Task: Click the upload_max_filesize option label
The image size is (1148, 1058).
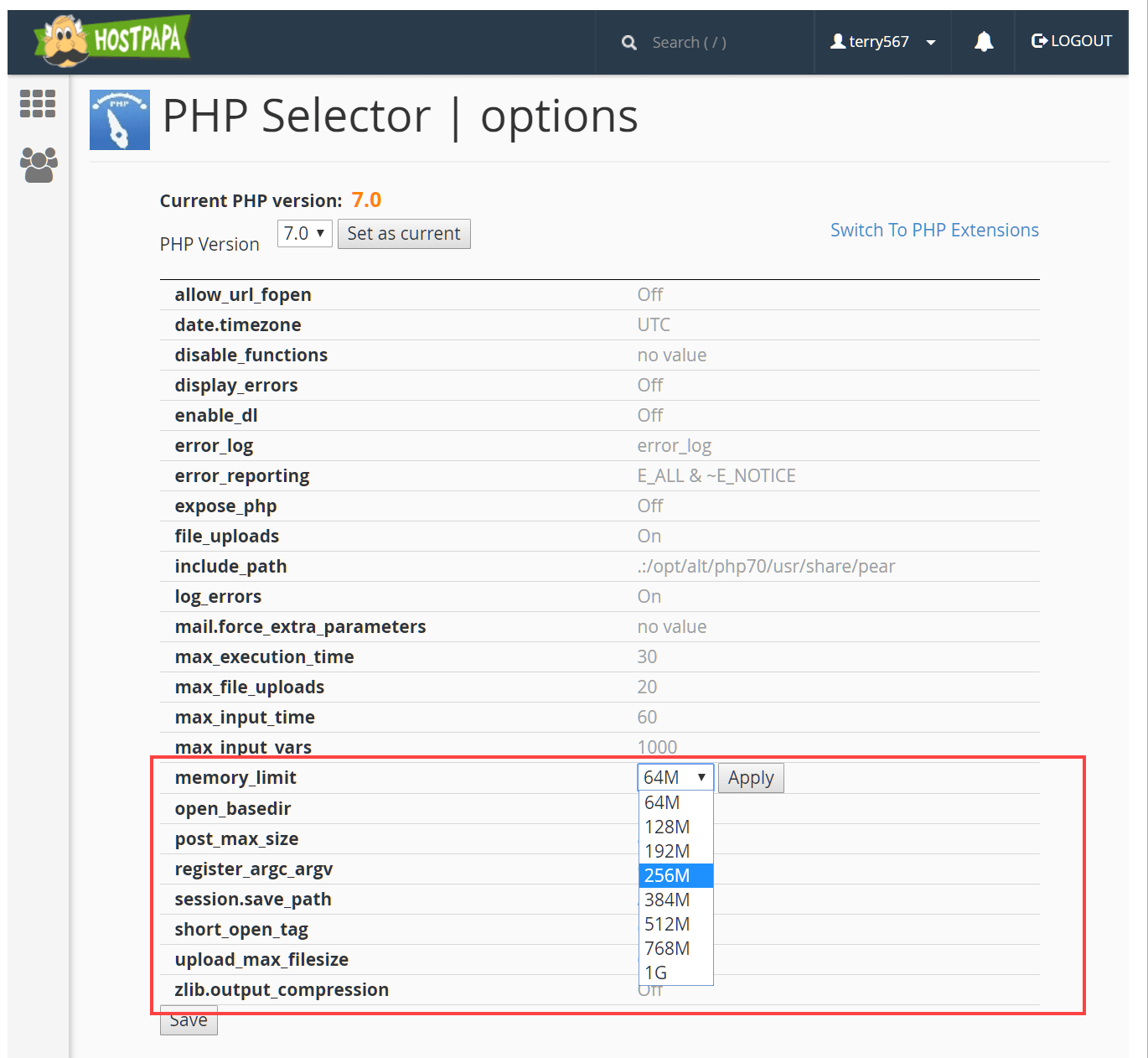Action: 261,960
